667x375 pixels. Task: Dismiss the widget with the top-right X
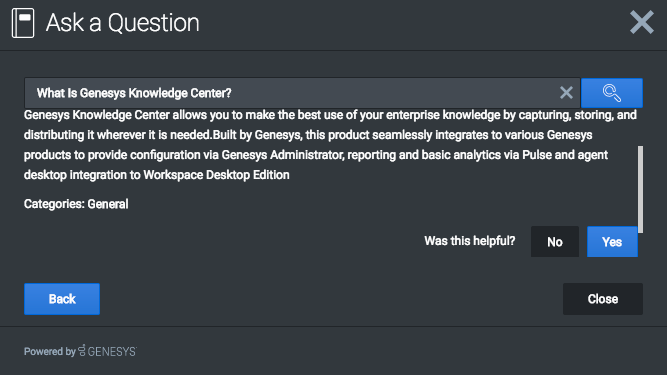[x=641, y=22]
